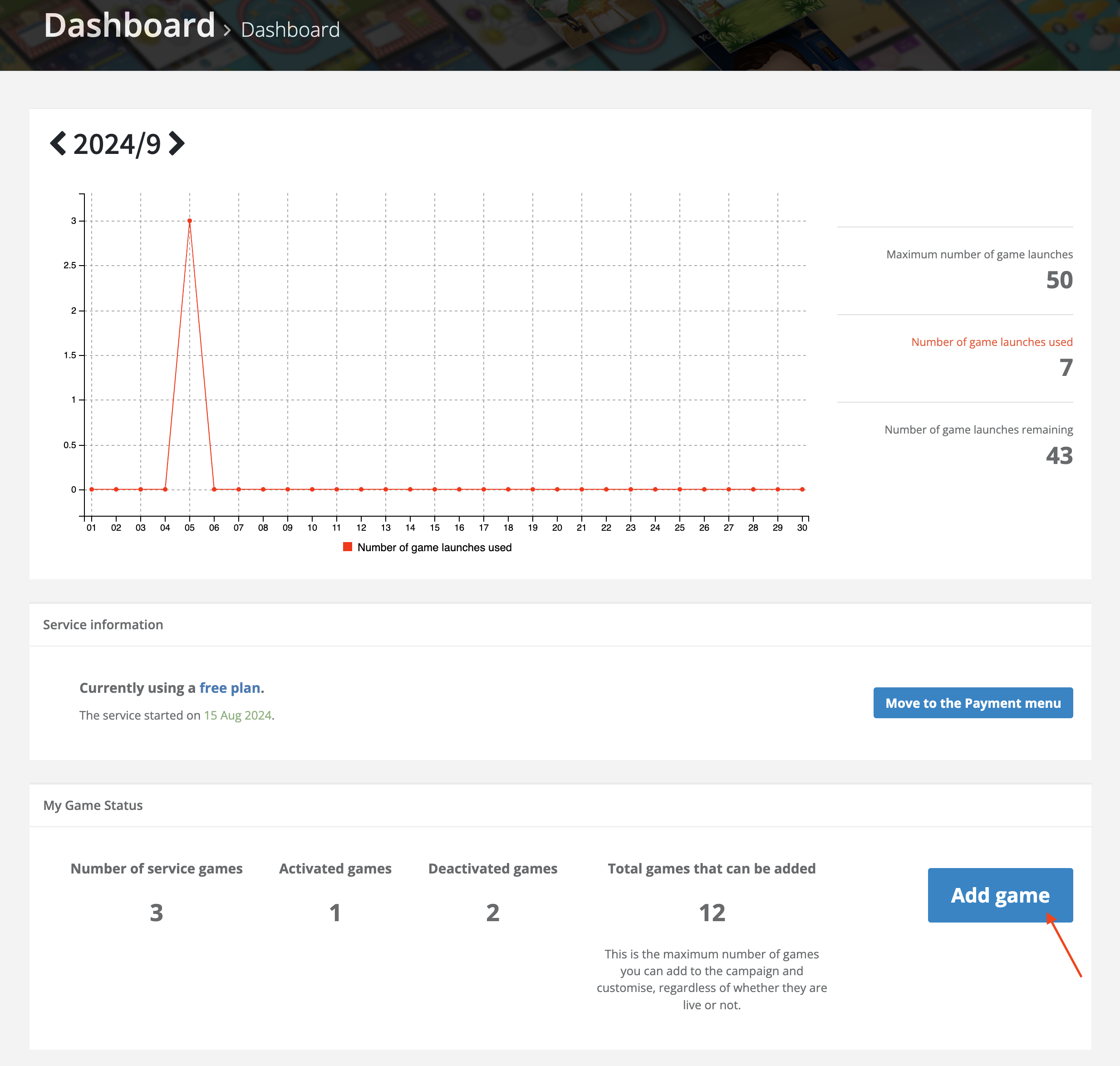Screen dimensions: 1120x1066
Task: Click the Deactivated games count 2
Action: pos(492,913)
